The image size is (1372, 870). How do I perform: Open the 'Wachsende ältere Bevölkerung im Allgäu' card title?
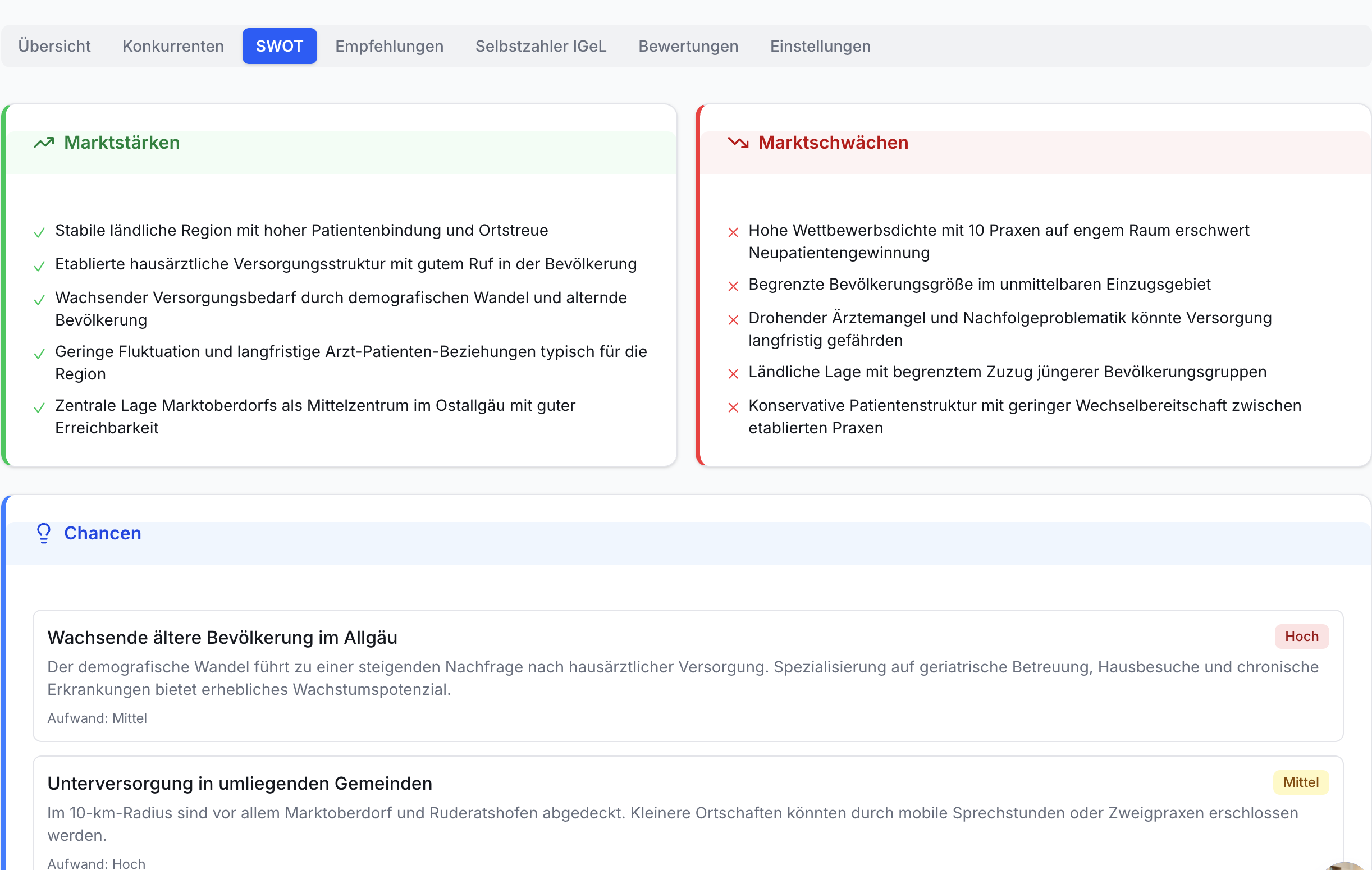[222, 638]
